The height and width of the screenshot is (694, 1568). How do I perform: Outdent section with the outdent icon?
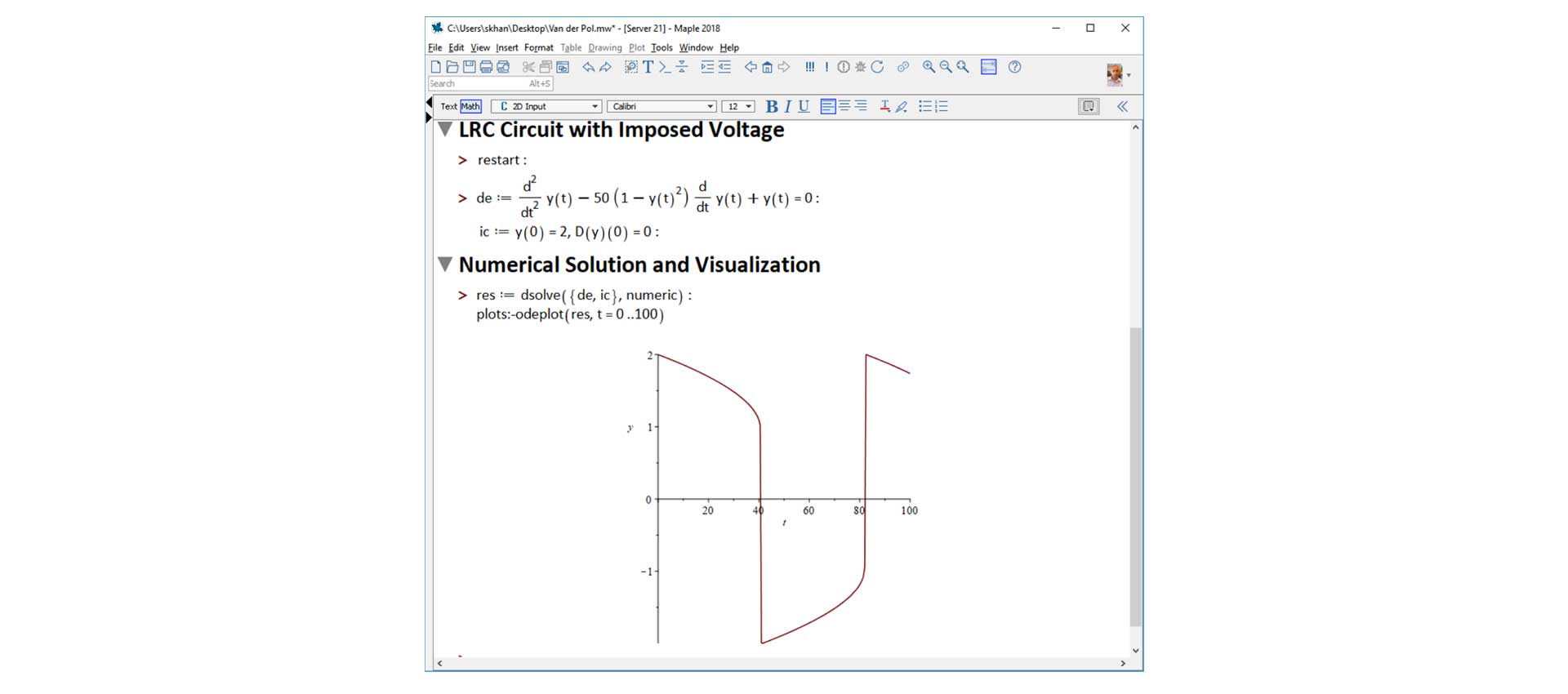724,67
